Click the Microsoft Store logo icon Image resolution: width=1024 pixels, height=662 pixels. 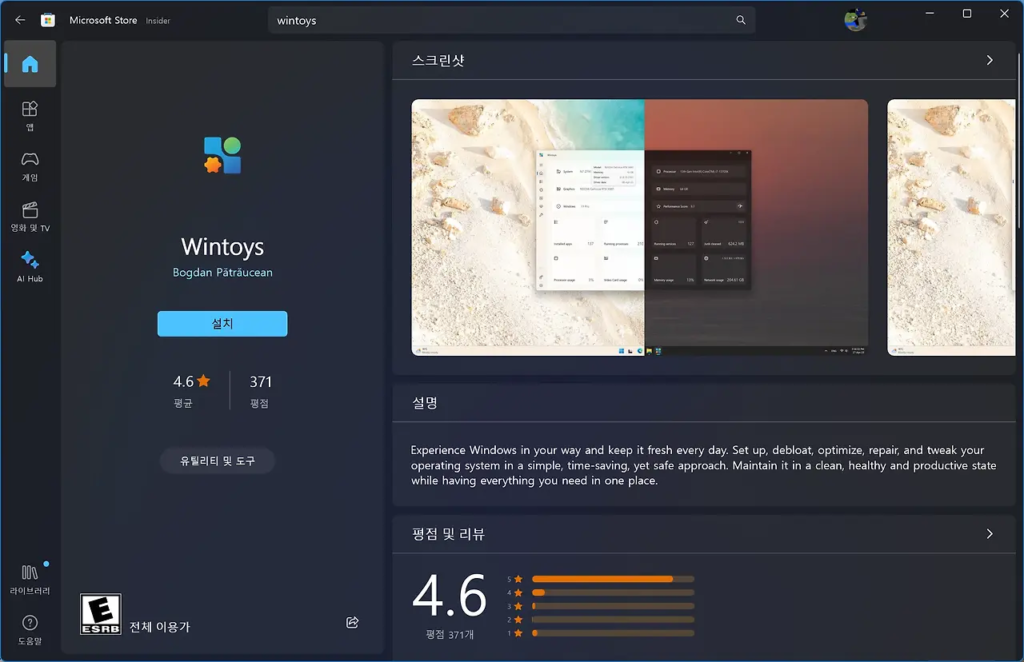point(48,20)
